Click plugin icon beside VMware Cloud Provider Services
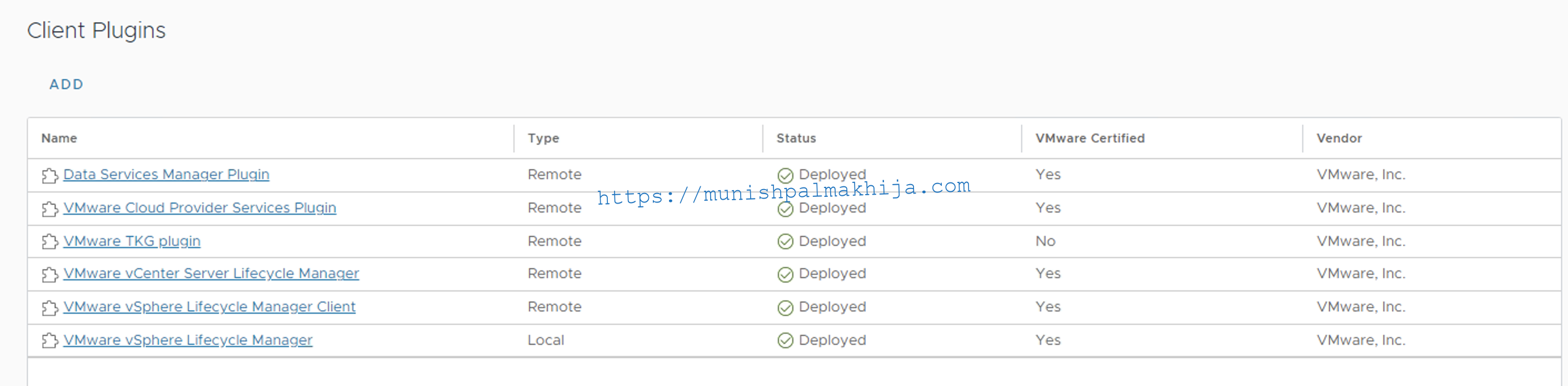Image resolution: width=1568 pixels, height=386 pixels. point(50,210)
